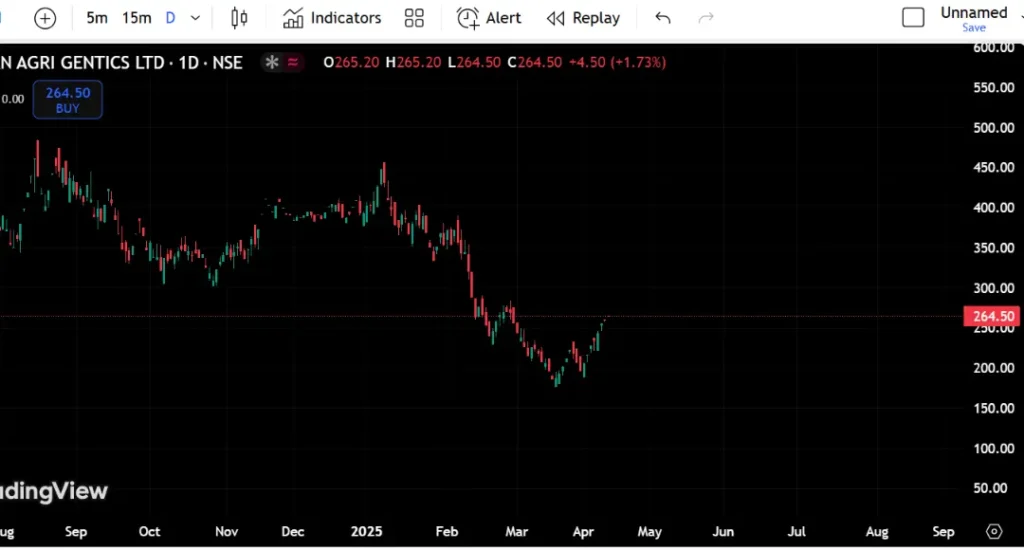Screen dimensions: 1024x550
Task: Select the 15m timeframe
Action: click(x=136, y=18)
